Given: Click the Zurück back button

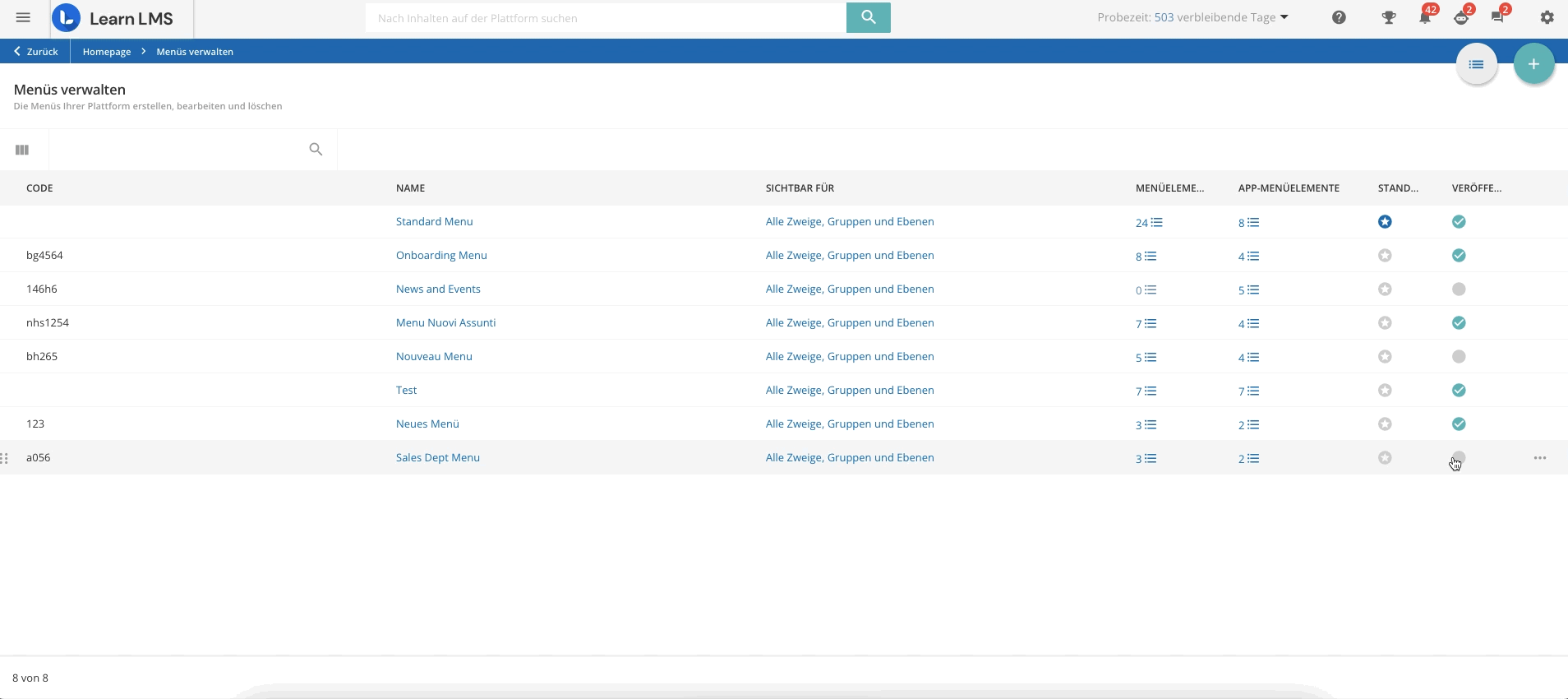Looking at the screenshot, I should (x=35, y=52).
